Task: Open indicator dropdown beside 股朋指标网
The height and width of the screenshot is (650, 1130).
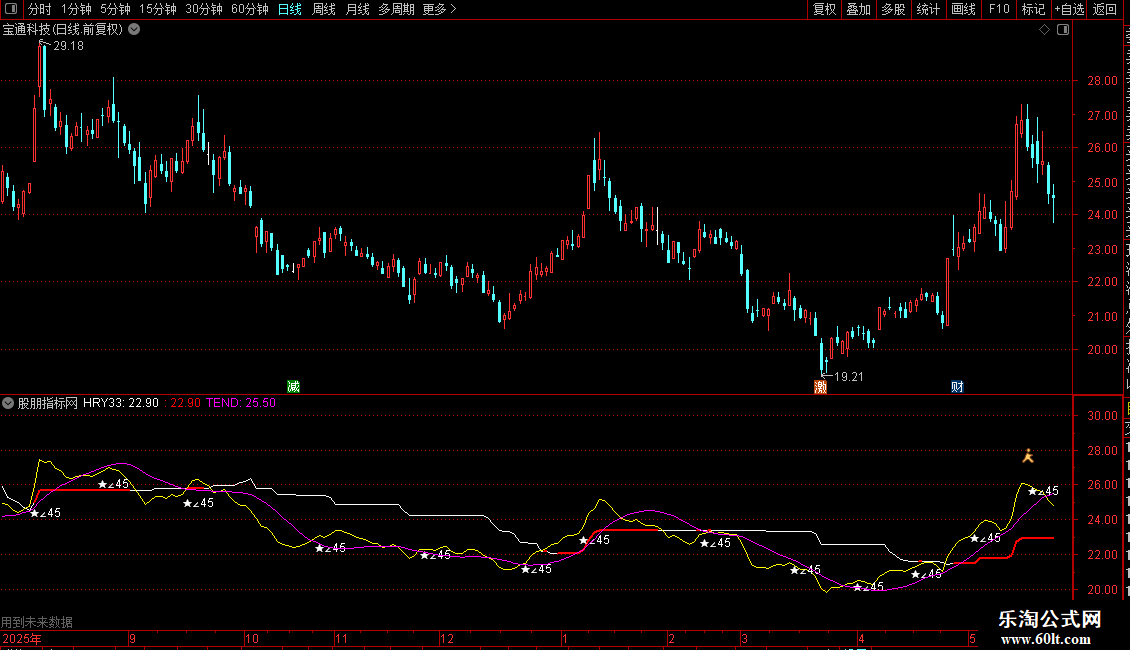Action: (8, 403)
